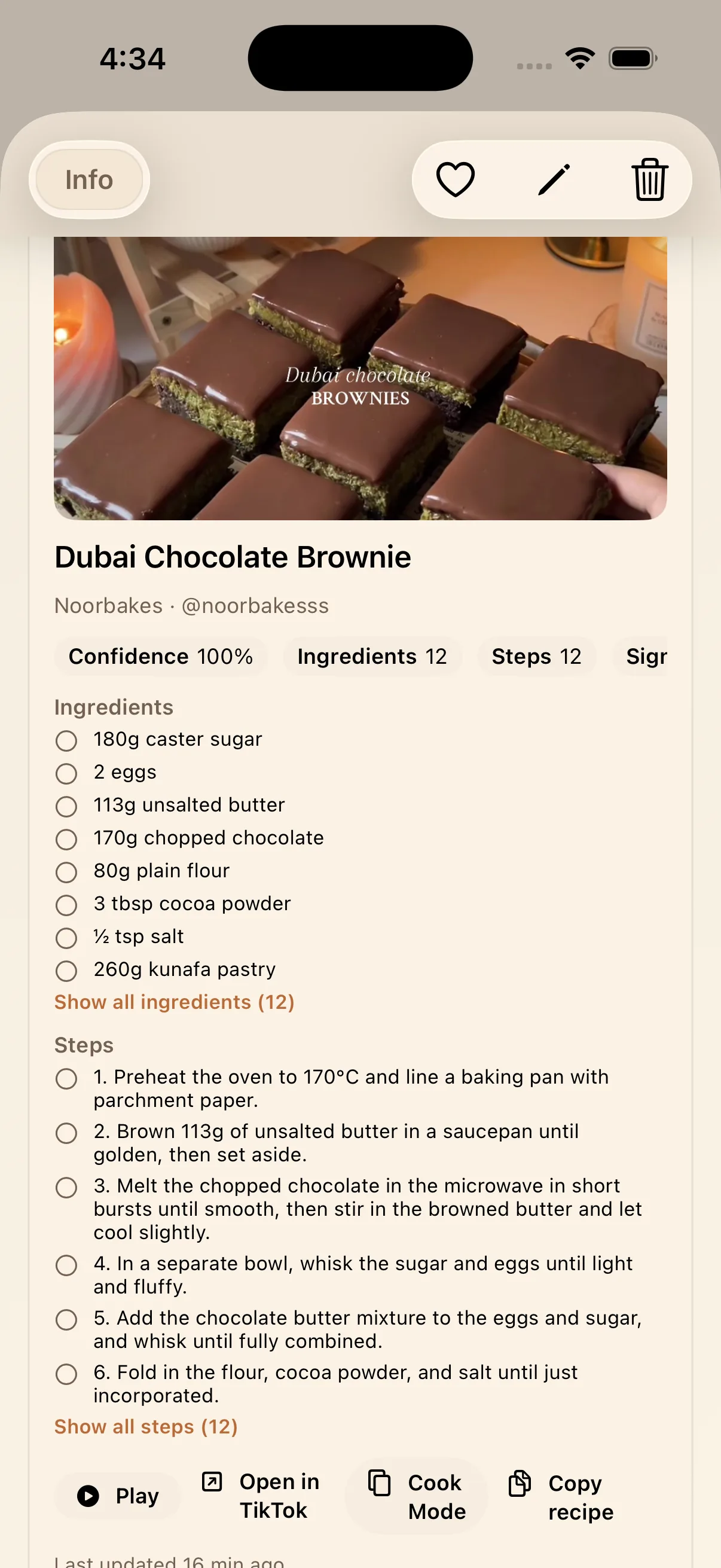Image resolution: width=721 pixels, height=1568 pixels.
Task: Delete recipe using trash icon
Action: pyautogui.click(x=649, y=179)
